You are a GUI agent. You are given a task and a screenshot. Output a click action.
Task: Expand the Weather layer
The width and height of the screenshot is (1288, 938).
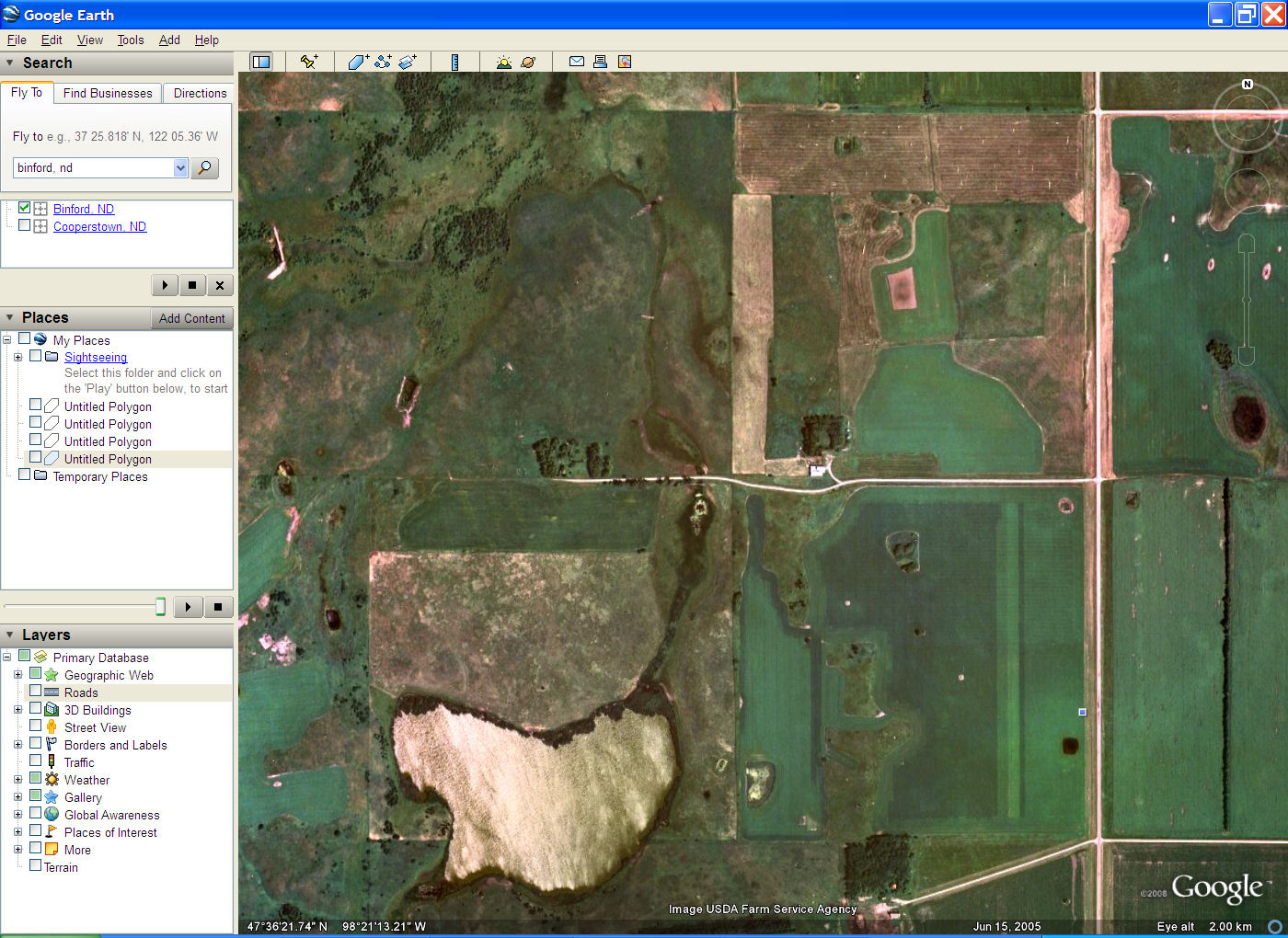17,780
